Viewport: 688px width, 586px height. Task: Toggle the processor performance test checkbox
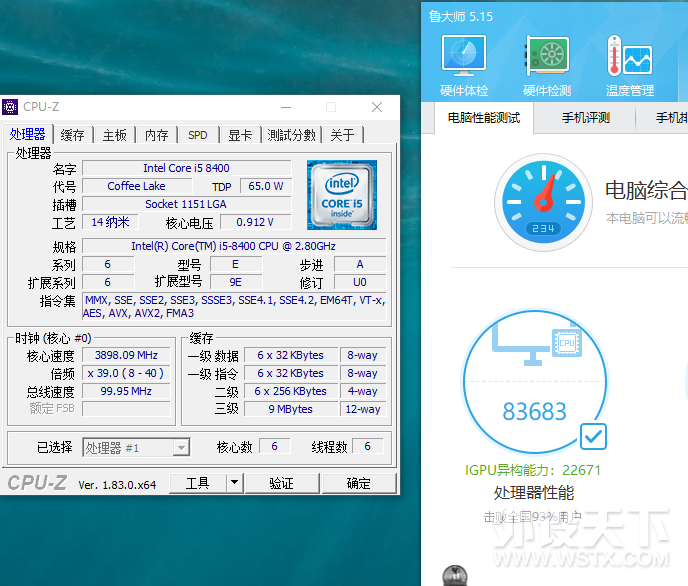(x=593, y=436)
